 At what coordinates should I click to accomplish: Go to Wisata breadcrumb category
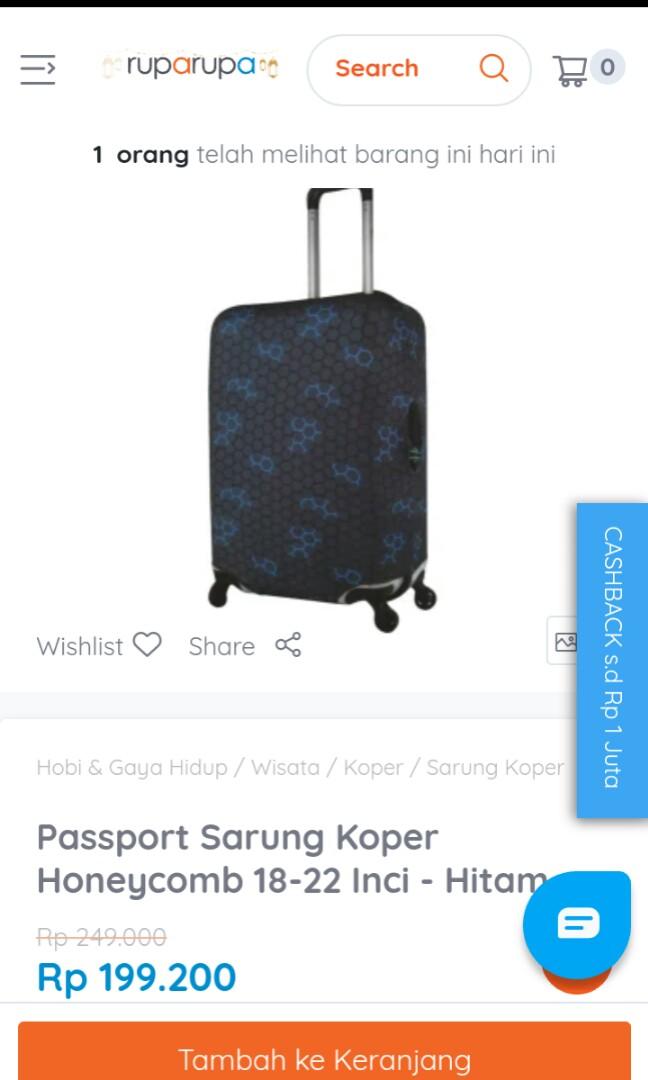point(285,767)
